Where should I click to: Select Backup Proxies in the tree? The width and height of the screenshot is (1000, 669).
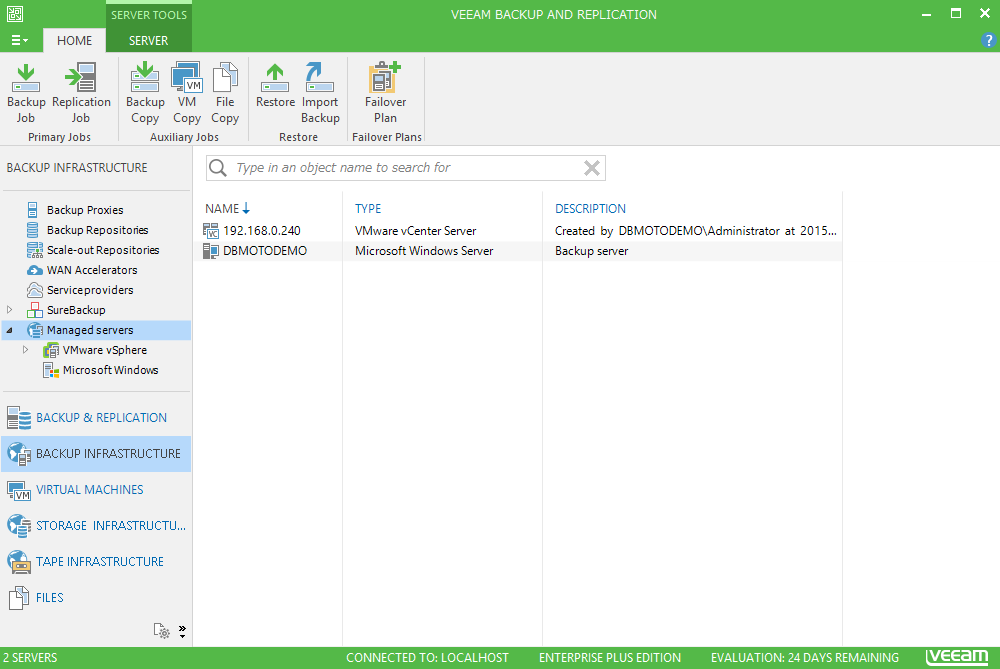(85, 210)
